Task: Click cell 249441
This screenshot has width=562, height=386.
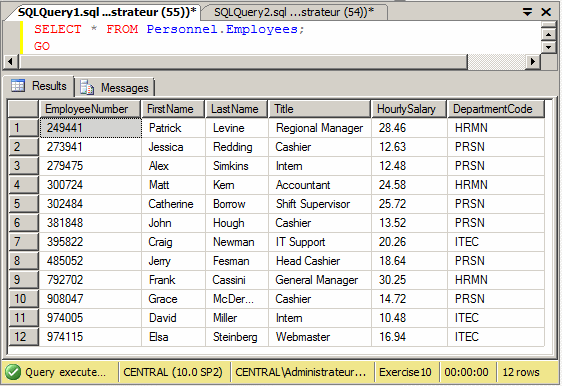Action: [x=90, y=128]
